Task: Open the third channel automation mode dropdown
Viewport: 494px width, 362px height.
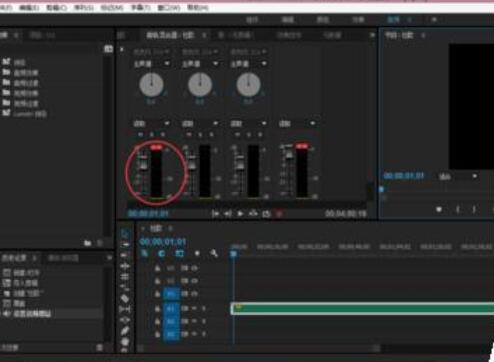Action: [x=249, y=124]
